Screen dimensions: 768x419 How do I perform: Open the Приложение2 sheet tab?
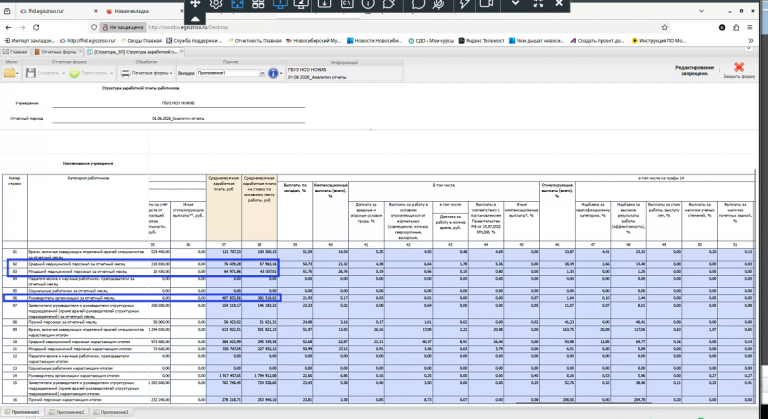(66, 412)
